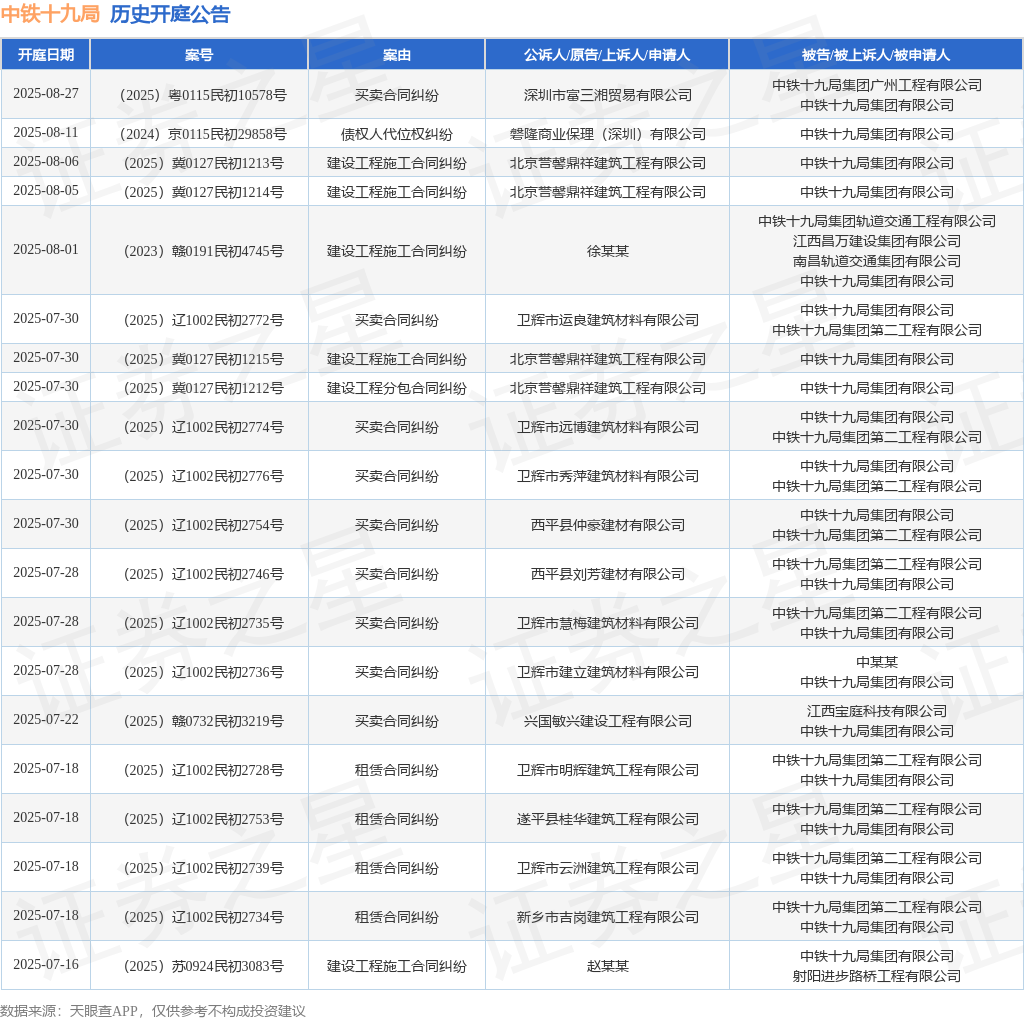Click plaintiff 新乡市吉岗建筑工程有限公司
The image size is (1024, 1020).
607,917
